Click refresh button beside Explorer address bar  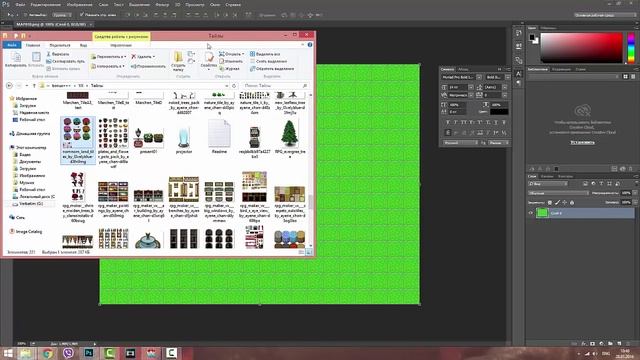click(x=234, y=86)
